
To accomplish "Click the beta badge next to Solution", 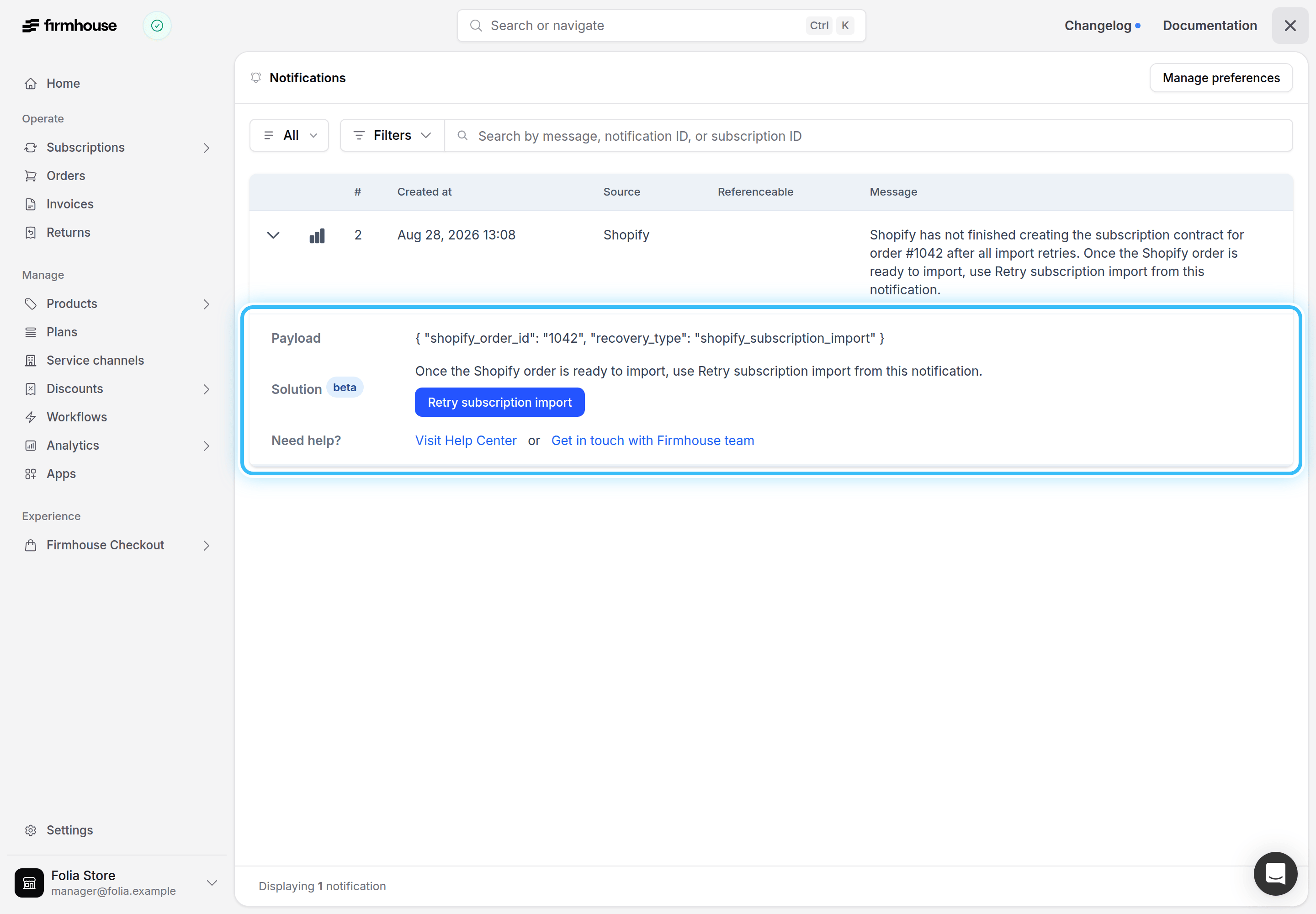I will [345, 388].
